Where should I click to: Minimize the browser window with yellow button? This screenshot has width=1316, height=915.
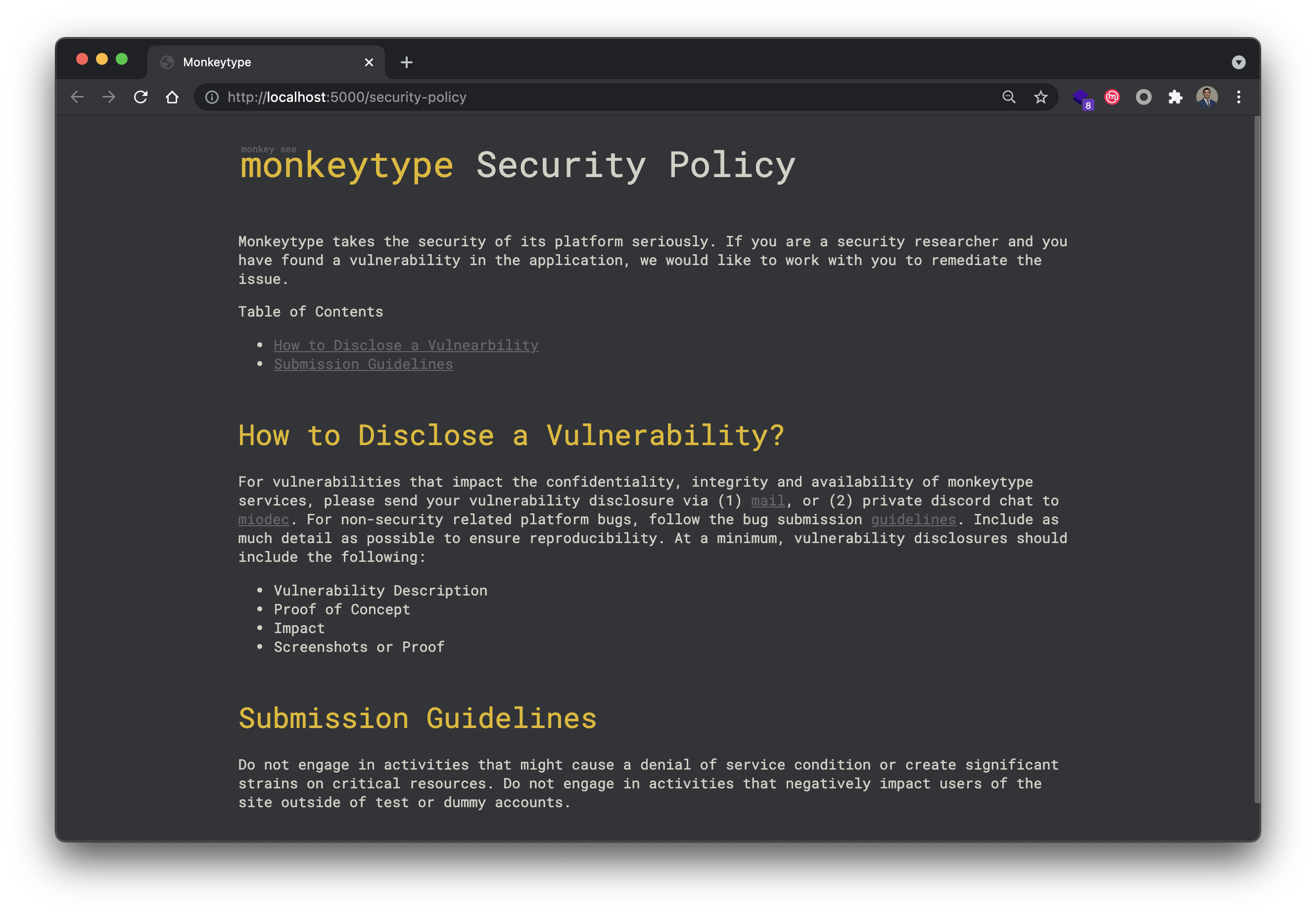point(101,59)
